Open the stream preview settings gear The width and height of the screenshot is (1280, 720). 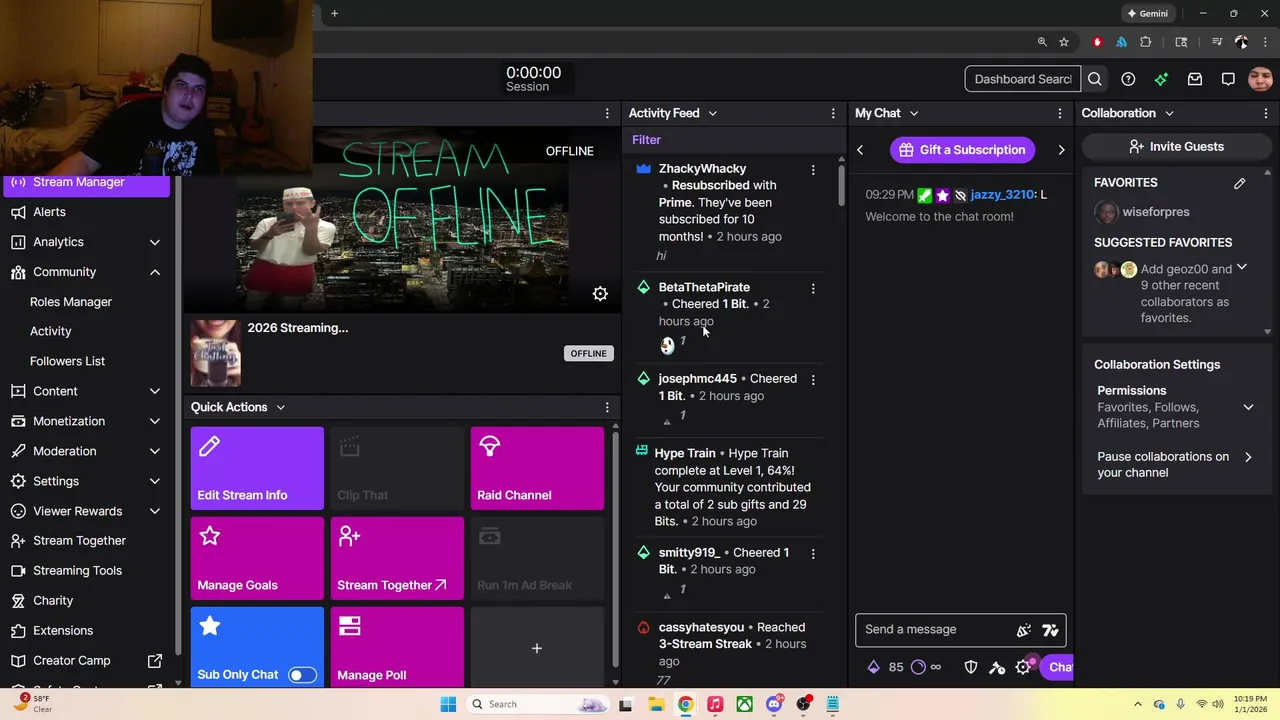pyautogui.click(x=600, y=293)
